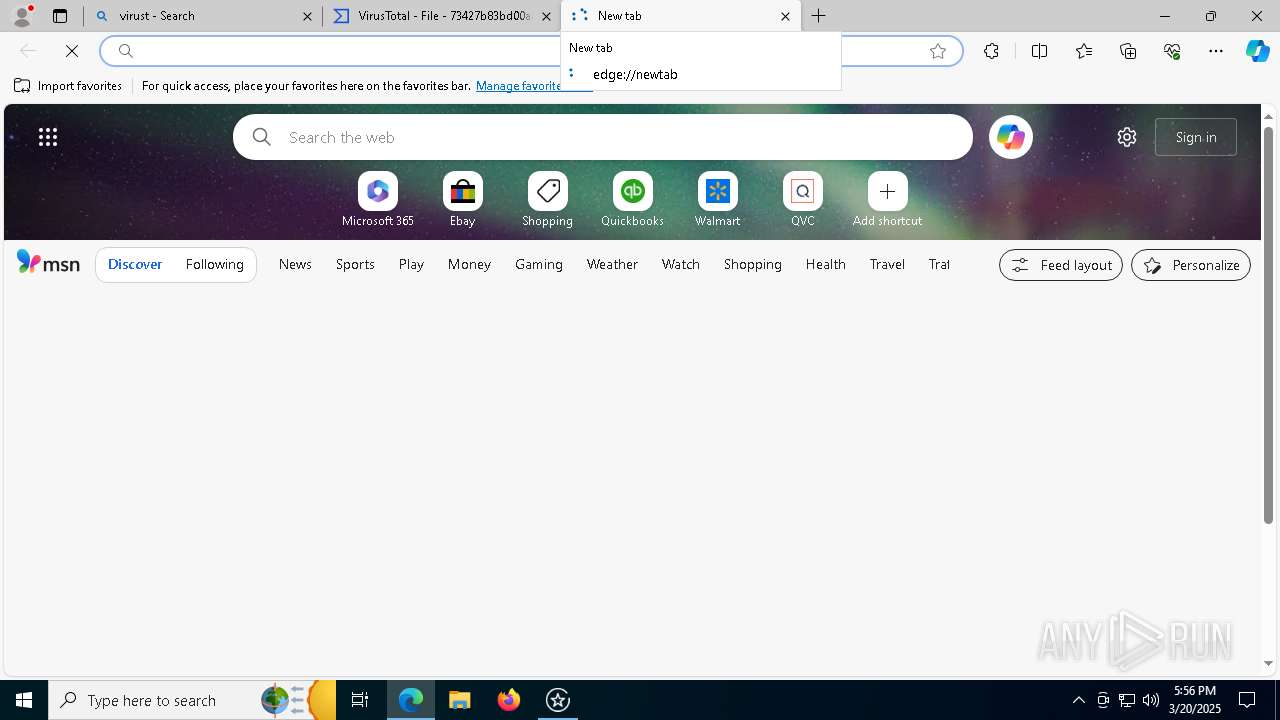The image size is (1280, 720).
Task: Open the apps grid launcher
Action: [x=48, y=137]
